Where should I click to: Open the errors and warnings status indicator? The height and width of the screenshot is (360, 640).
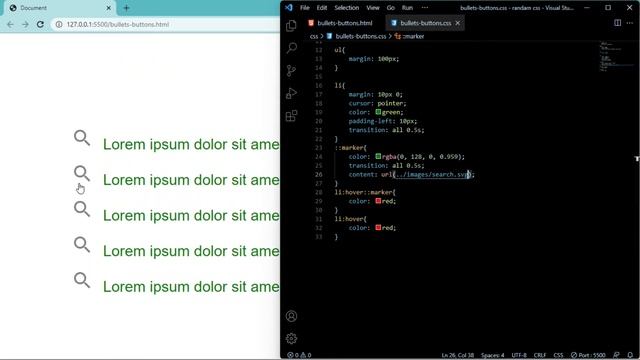tap(299, 355)
